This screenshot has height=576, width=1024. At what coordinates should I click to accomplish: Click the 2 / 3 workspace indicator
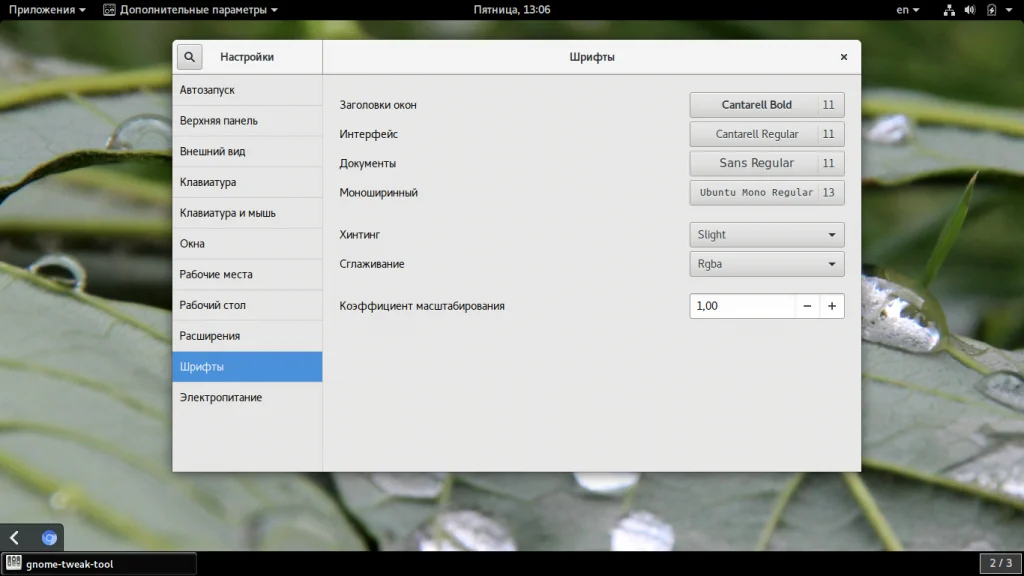tap(1000, 563)
